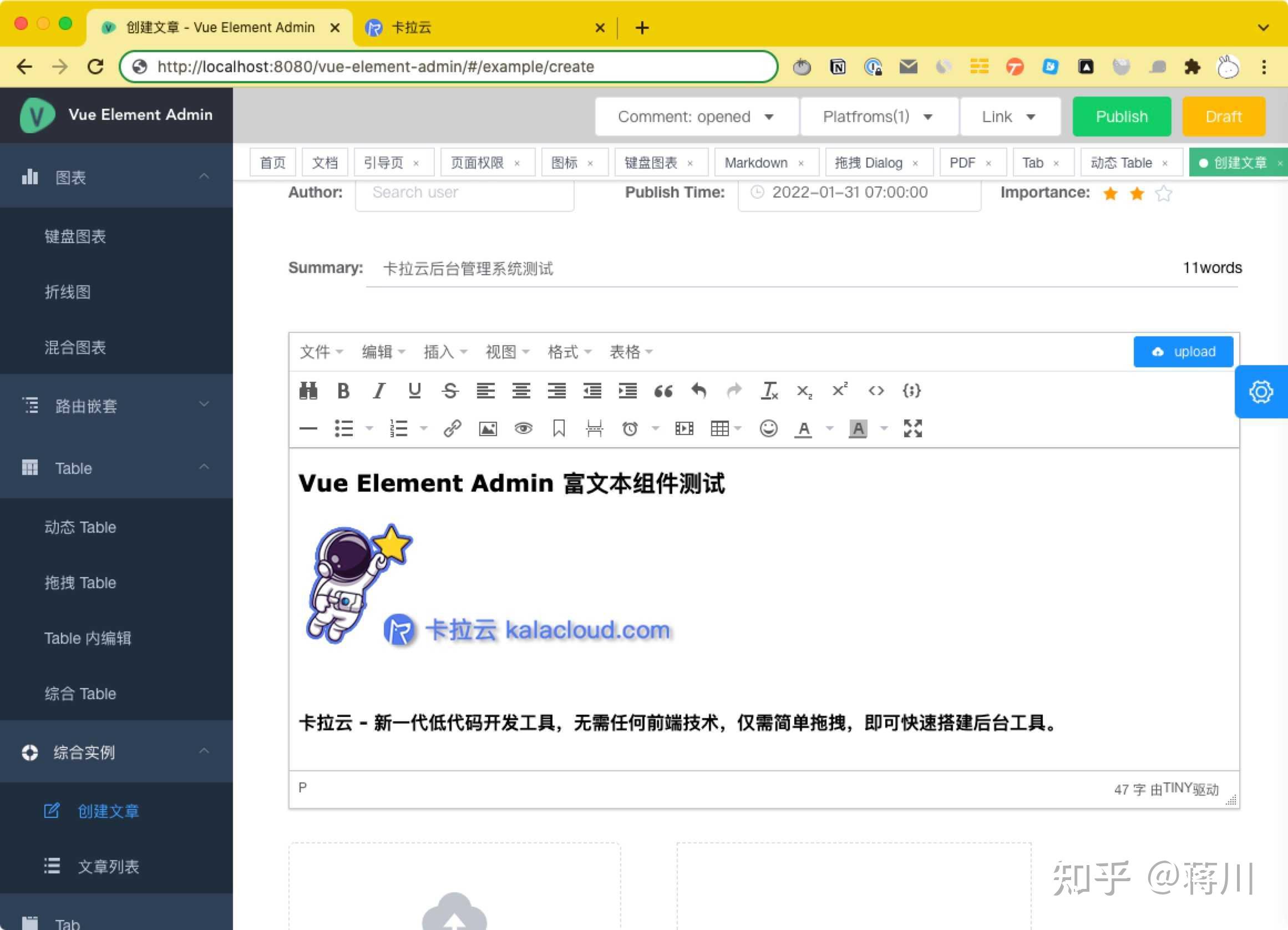Screen dimensions: 1288x930
Task: Apply italic formatting
Action: click(x=379, y=391)
